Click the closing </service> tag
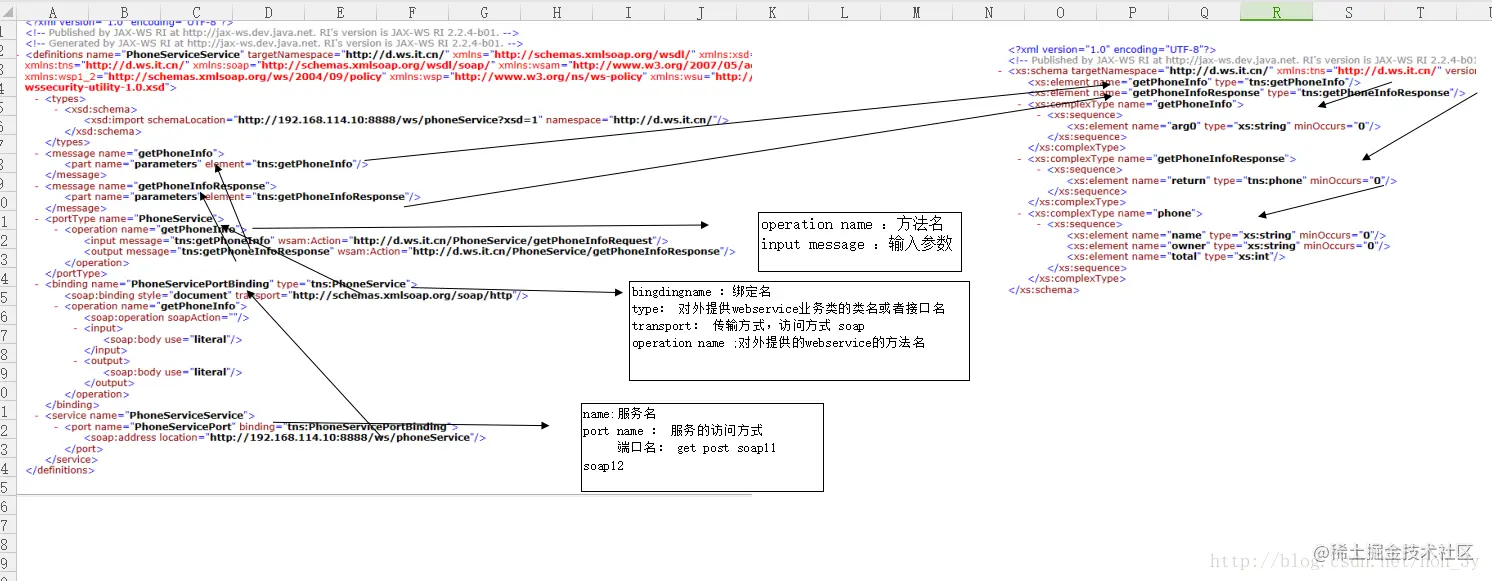Viewport: 1492px width, 581px height. point(72,459)
